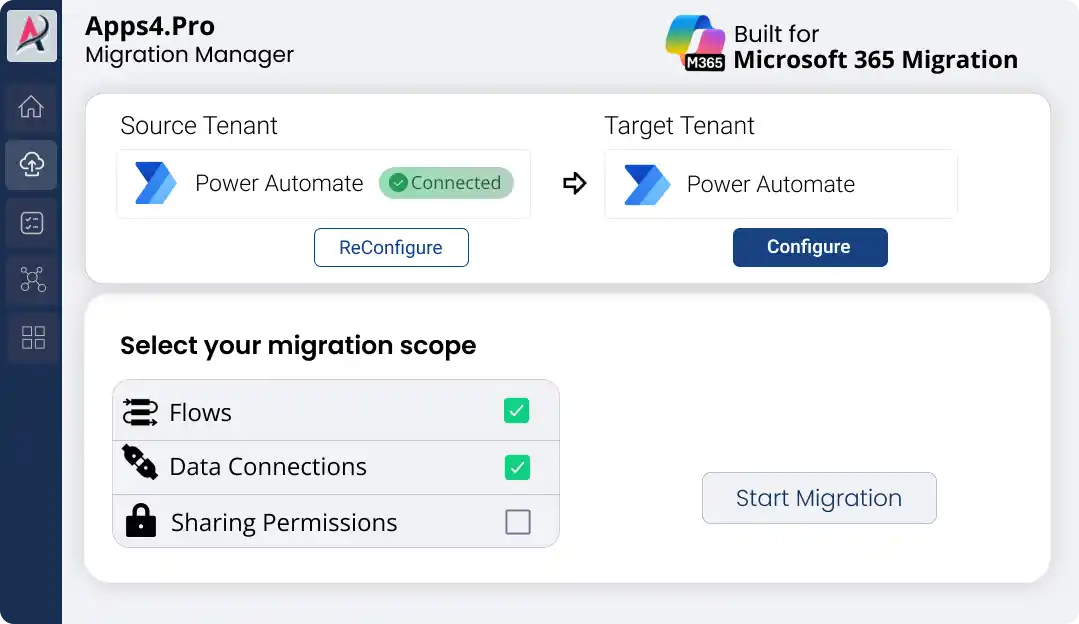Open the task checklist sidebar icon
This screenshot has width=1079, height=624.
pyautogui.click(x=32, y=223)
